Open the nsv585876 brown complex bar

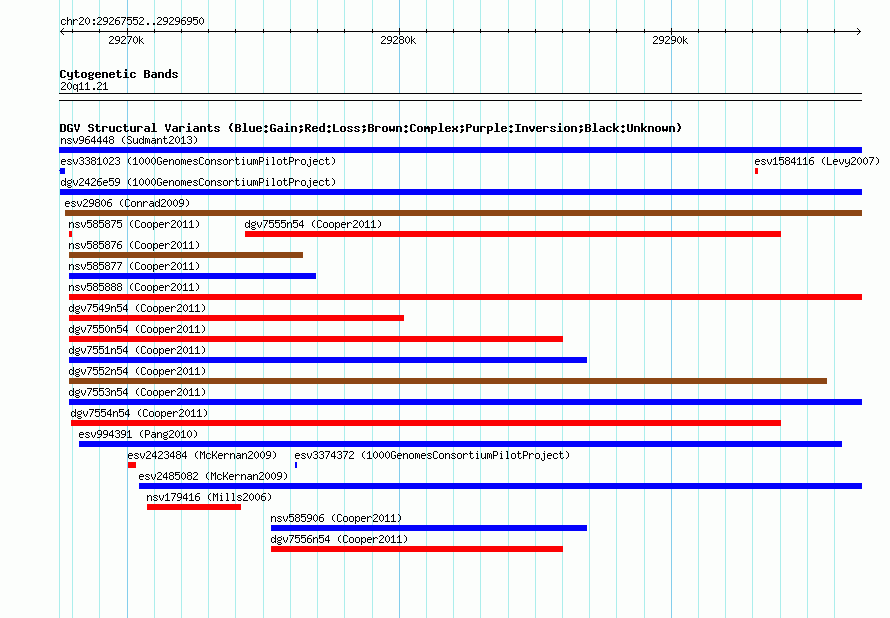click(x=186, y=255)
